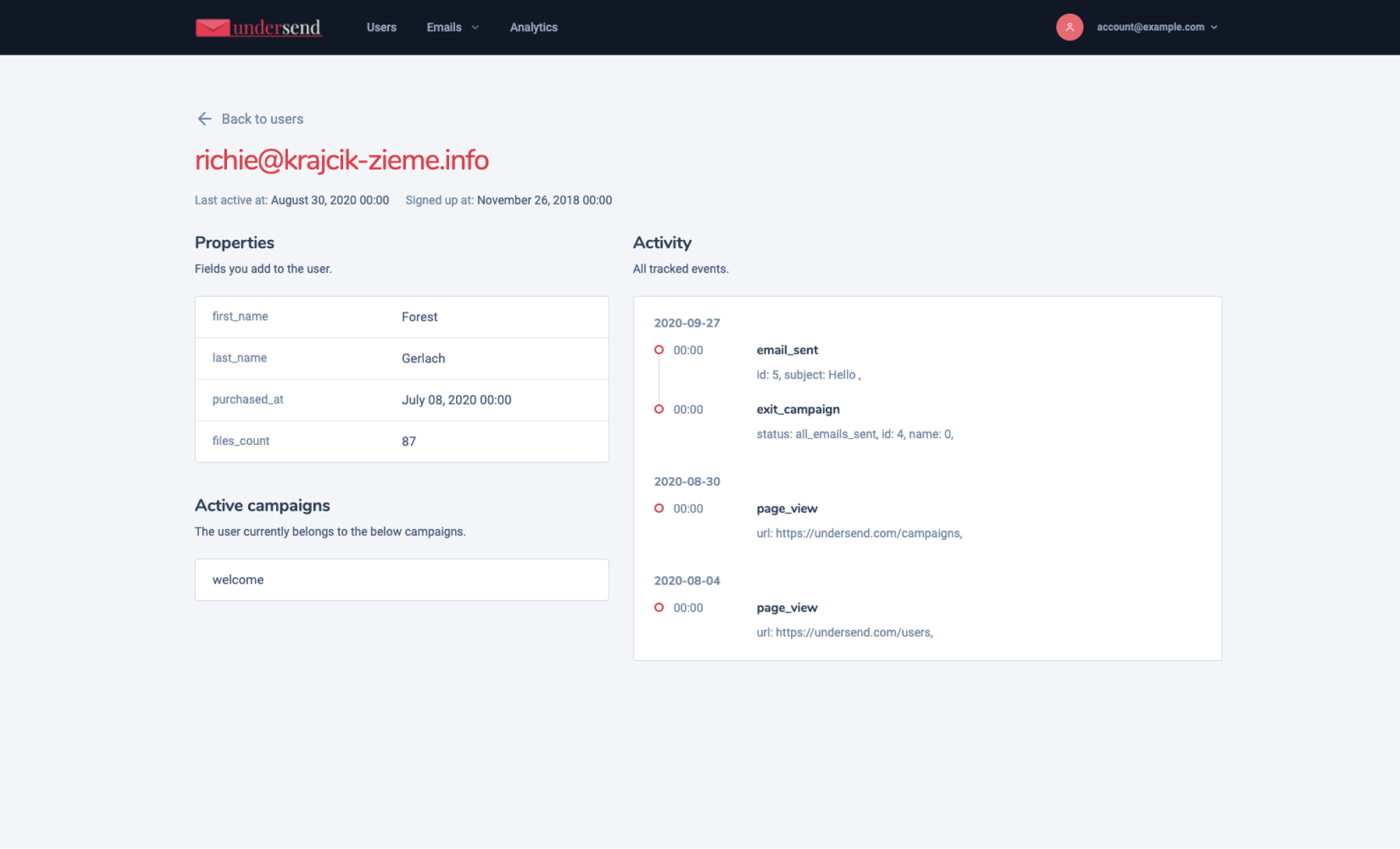Select the files_count property value 87
This screenshot has height=849, width=1400.
pos(409,442)
